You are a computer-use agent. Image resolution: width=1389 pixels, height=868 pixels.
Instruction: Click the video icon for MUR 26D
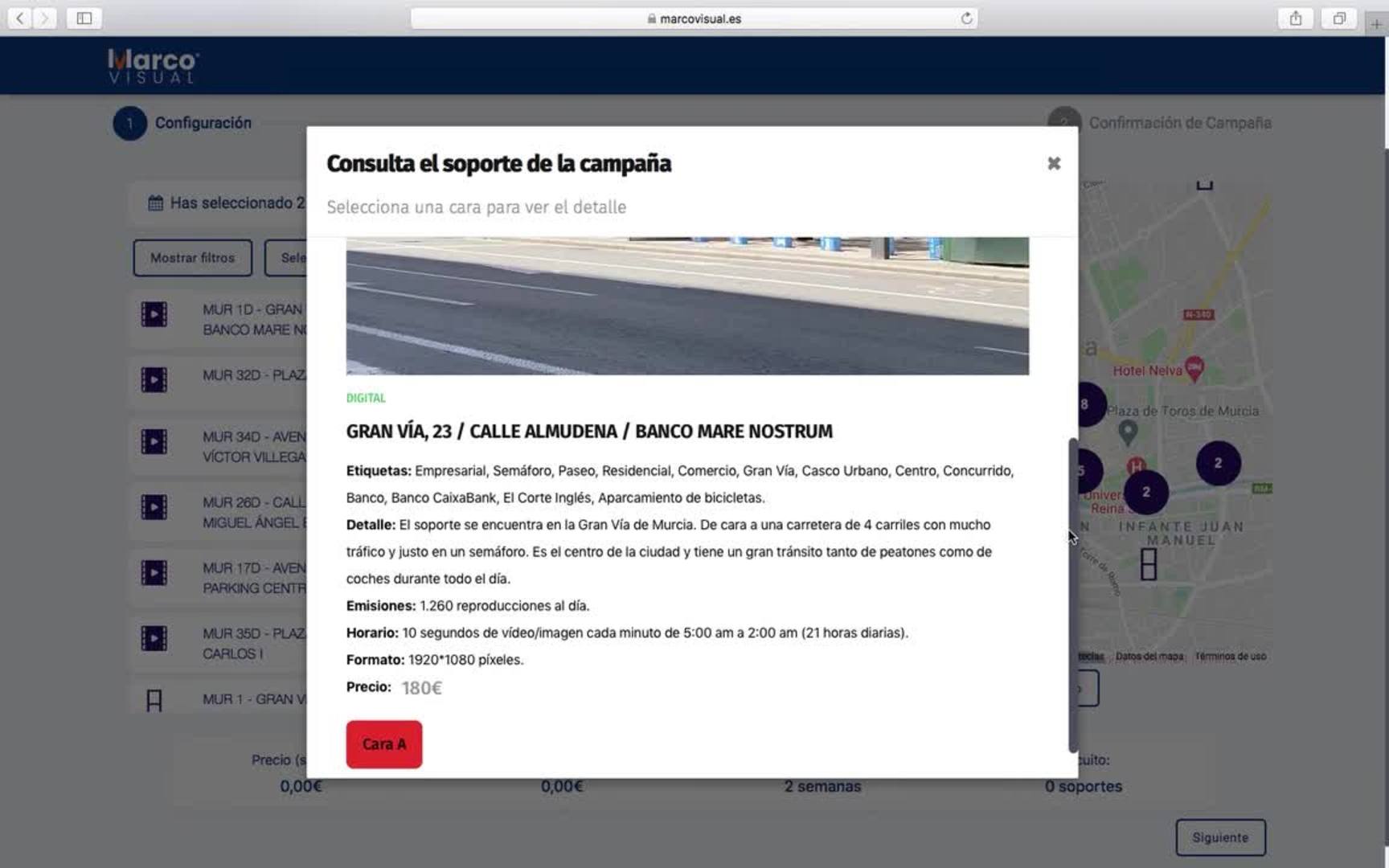click(154, 507)
